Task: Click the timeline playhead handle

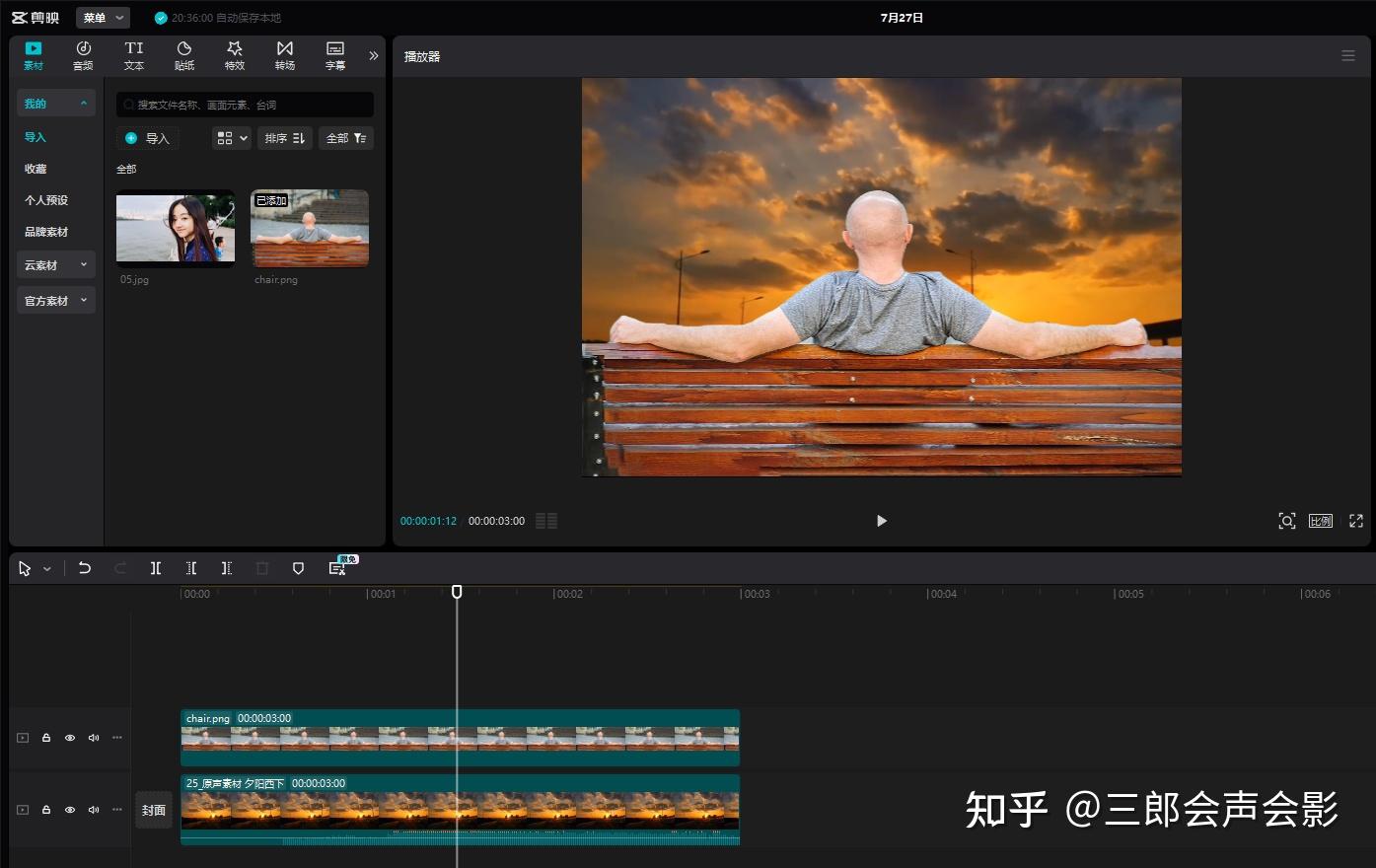Action: tap(457, 592)
